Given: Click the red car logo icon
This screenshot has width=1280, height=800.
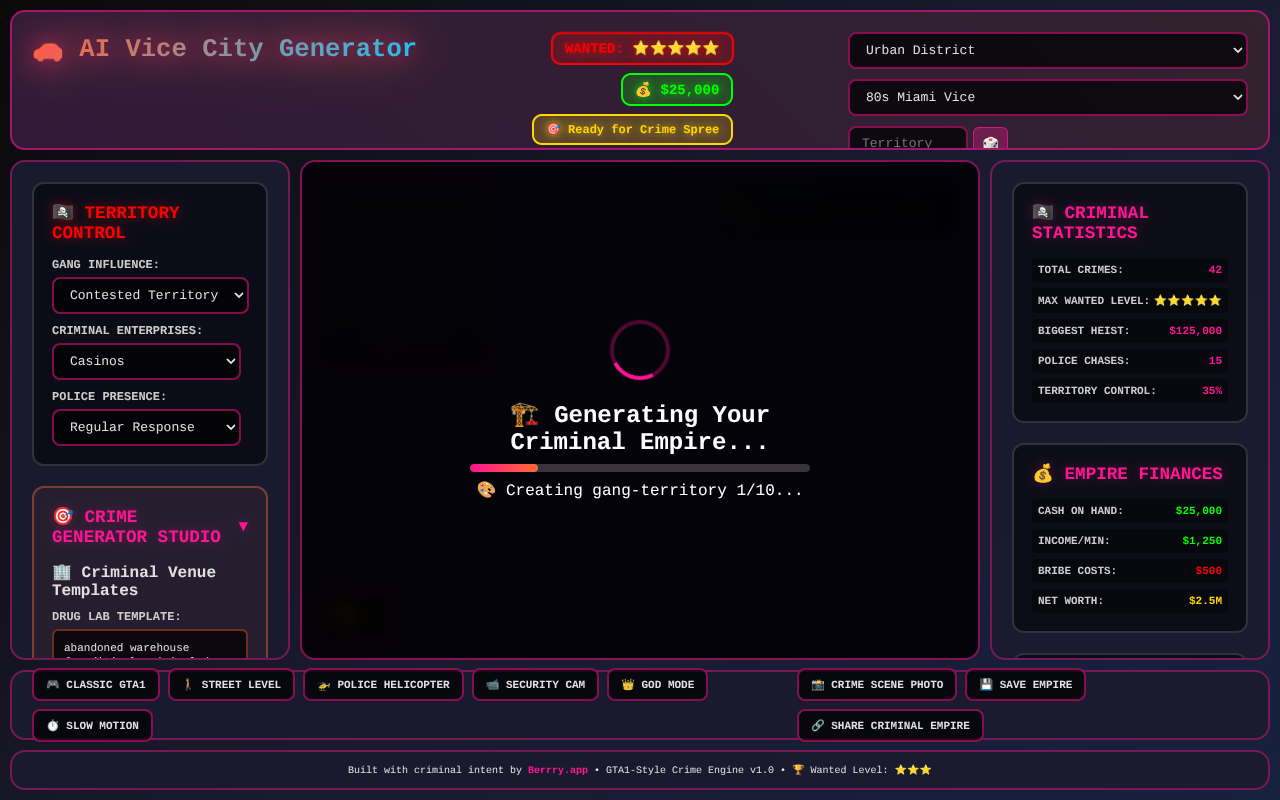Looking at the screenshot, I should click(47, 51).
